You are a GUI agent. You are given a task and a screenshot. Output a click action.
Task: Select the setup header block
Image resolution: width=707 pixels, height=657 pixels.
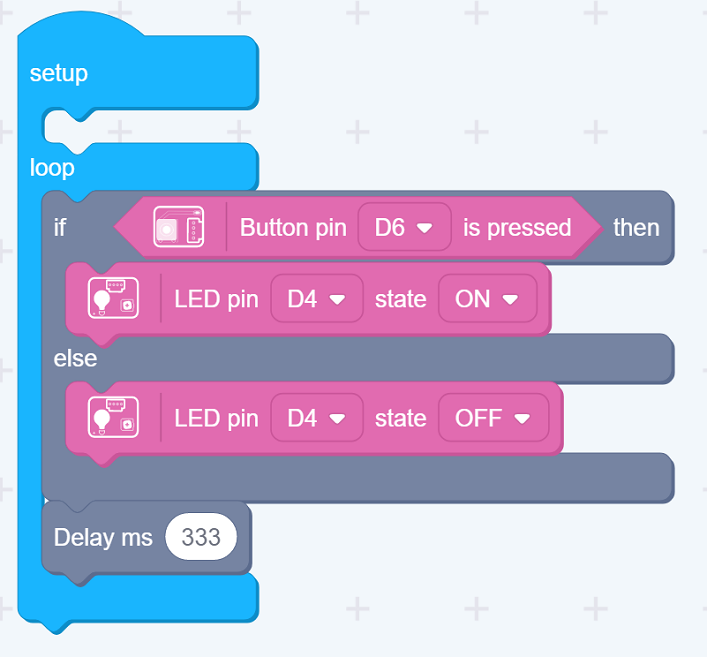coord(138,72)
